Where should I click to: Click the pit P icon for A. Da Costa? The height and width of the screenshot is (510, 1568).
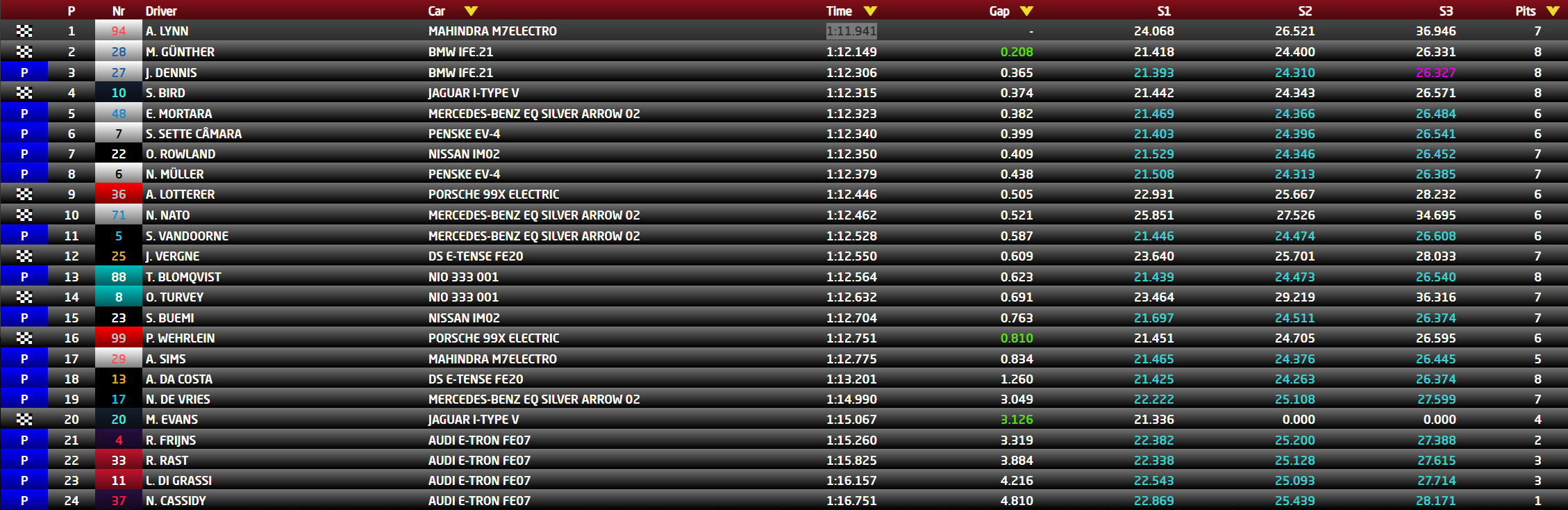click(24, 379)
